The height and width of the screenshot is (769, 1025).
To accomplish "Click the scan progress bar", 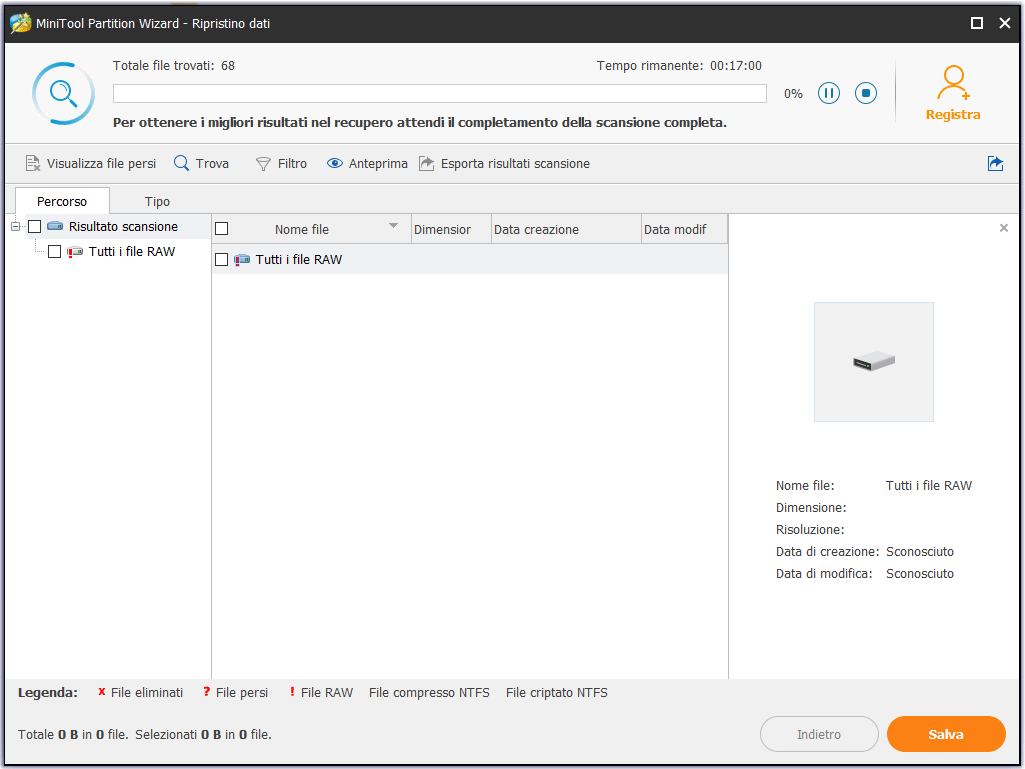I will 439,94.
